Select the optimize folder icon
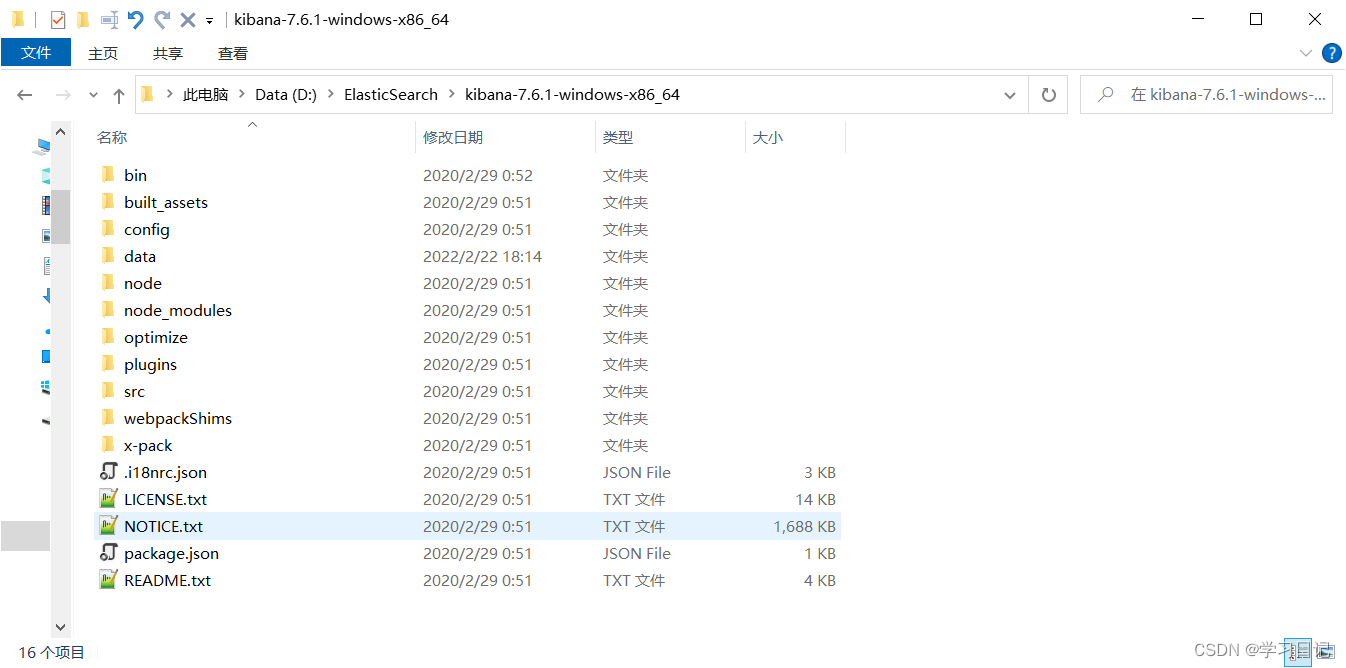Viewport: 1346px width, 668px height. (109, 337)
